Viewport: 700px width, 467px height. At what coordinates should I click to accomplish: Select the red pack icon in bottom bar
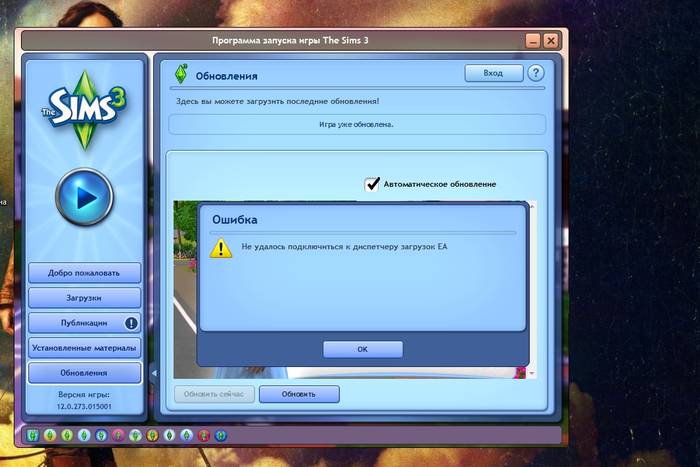(204, 435)
